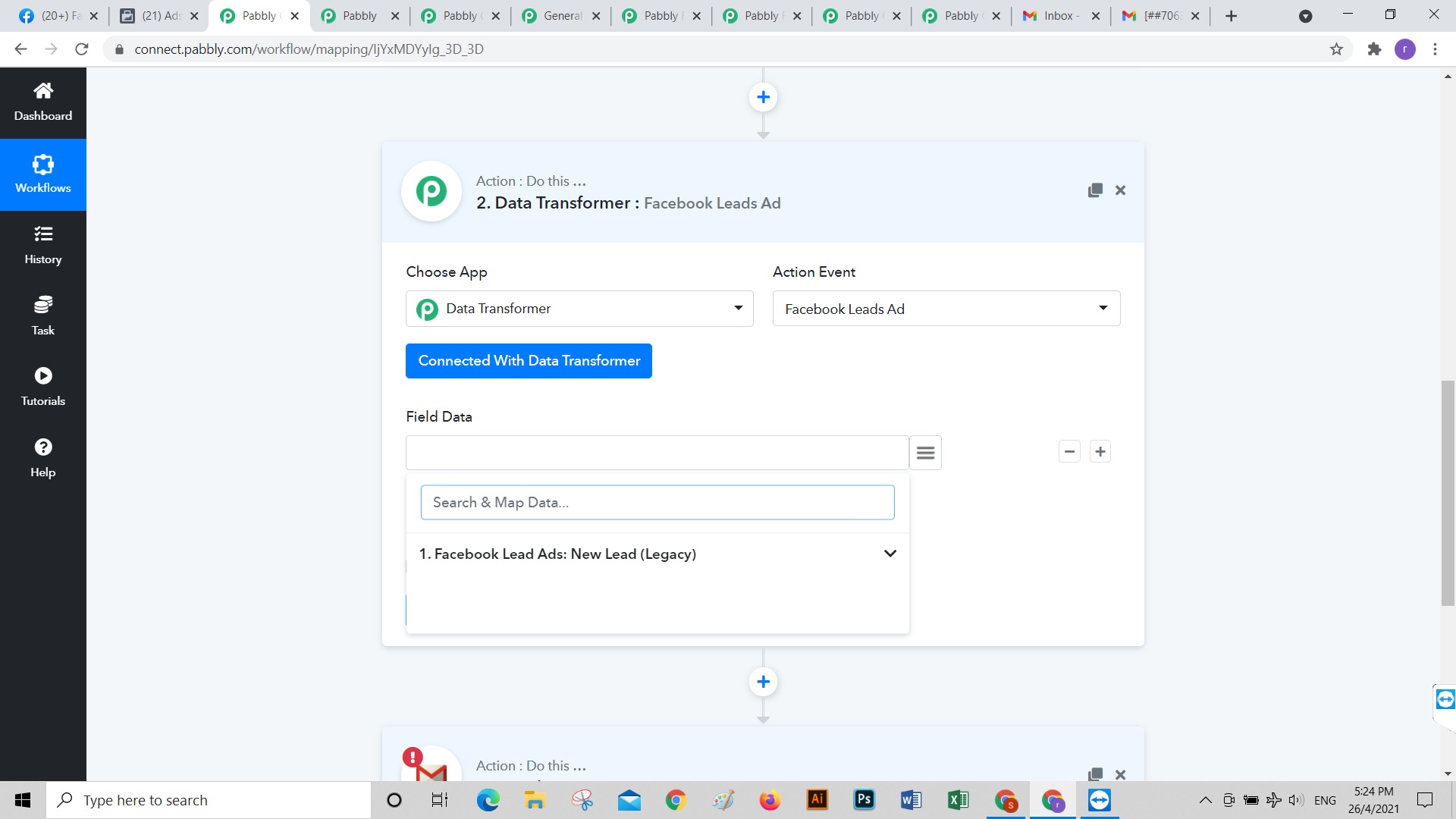Close the active Pabbly browser tab
The width and height of the screenshot is (1456, 819).
click(295, 16)
